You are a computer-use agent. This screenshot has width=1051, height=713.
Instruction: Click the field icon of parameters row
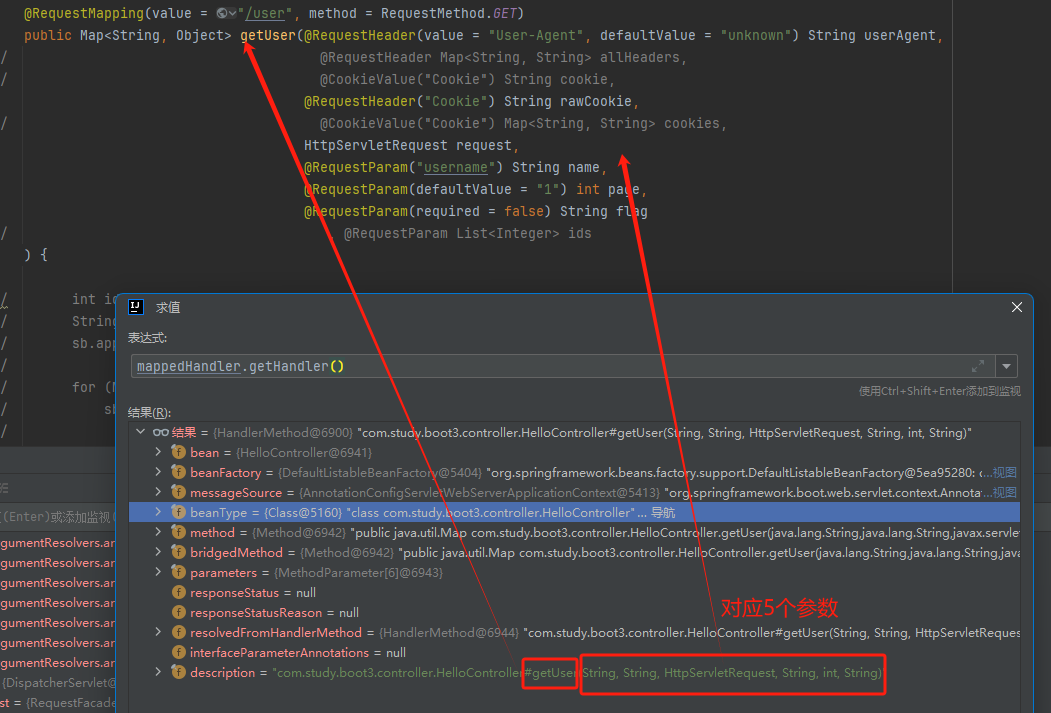click(x=178, y=572)
